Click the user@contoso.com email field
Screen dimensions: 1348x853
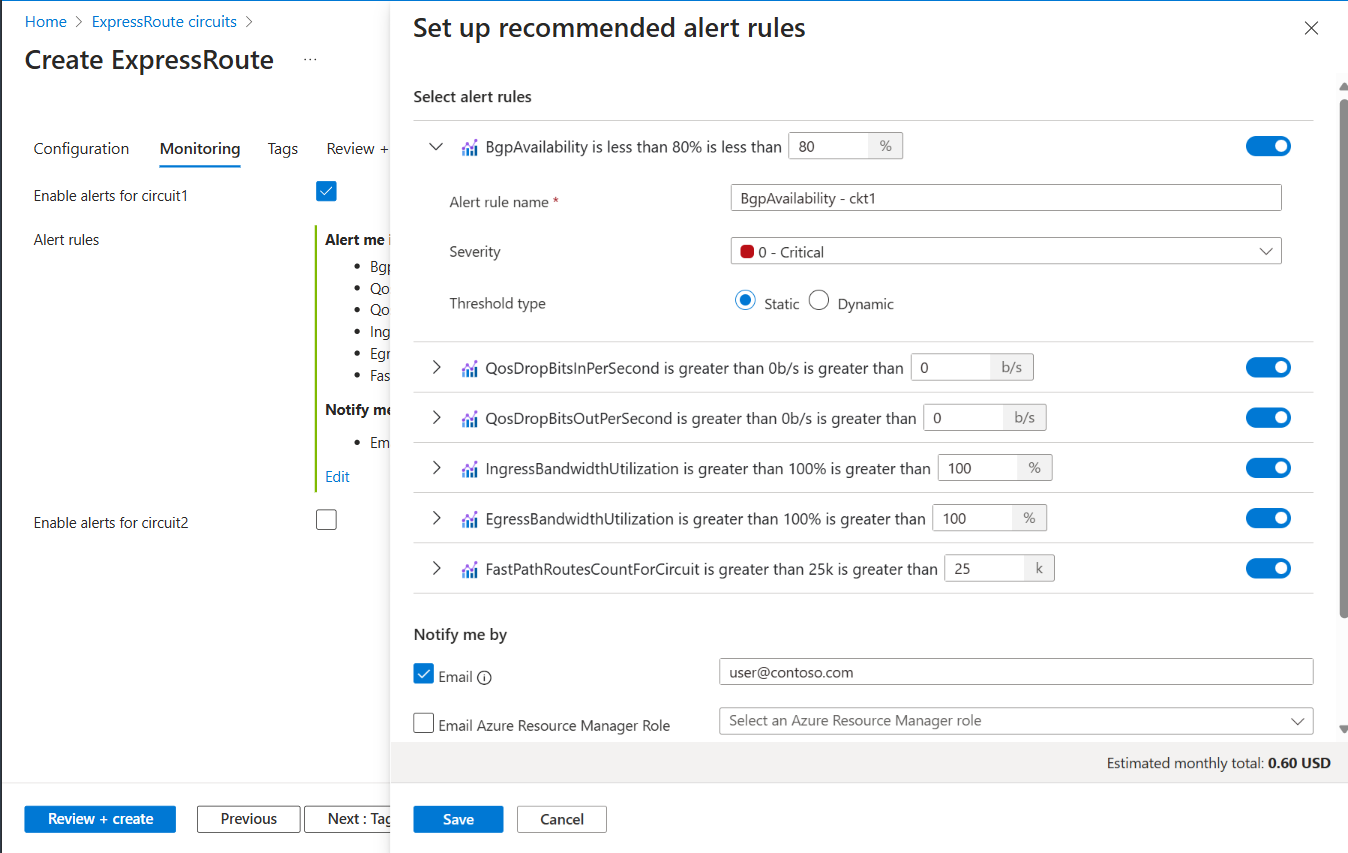pyautogui.click(x=1016, y=671)
